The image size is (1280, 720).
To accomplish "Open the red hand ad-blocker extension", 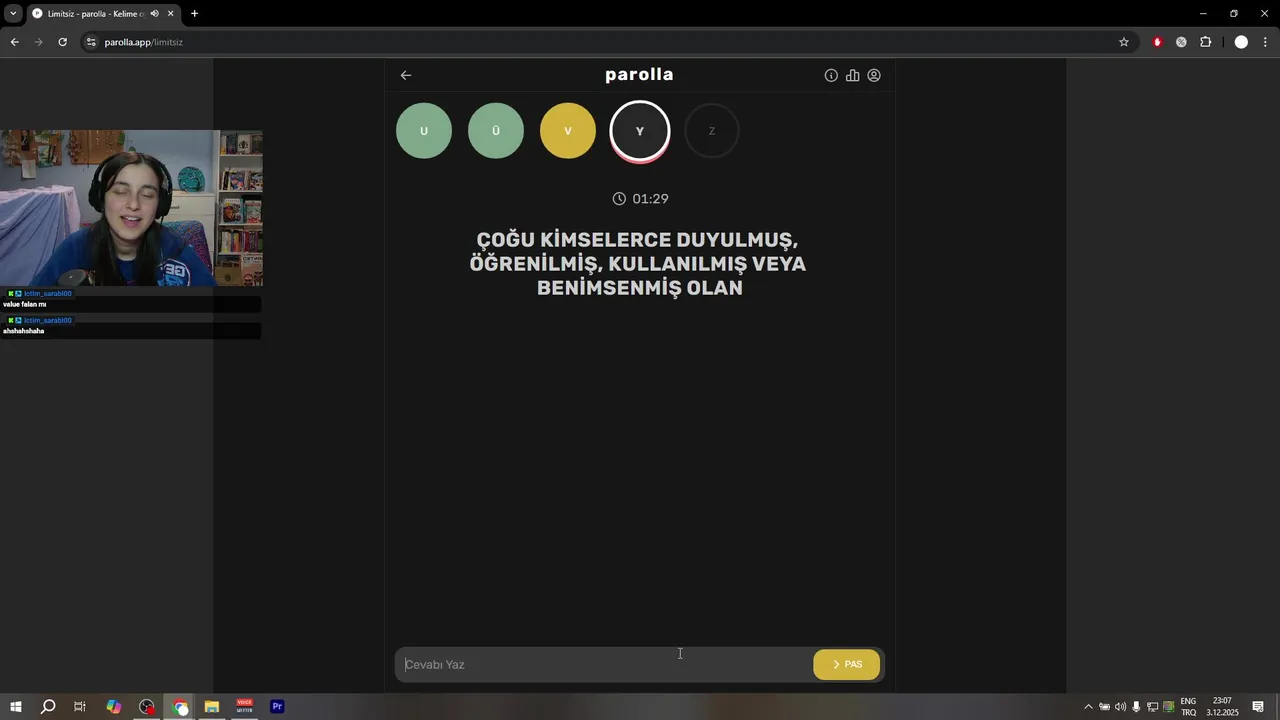I will click(1158, 42).
